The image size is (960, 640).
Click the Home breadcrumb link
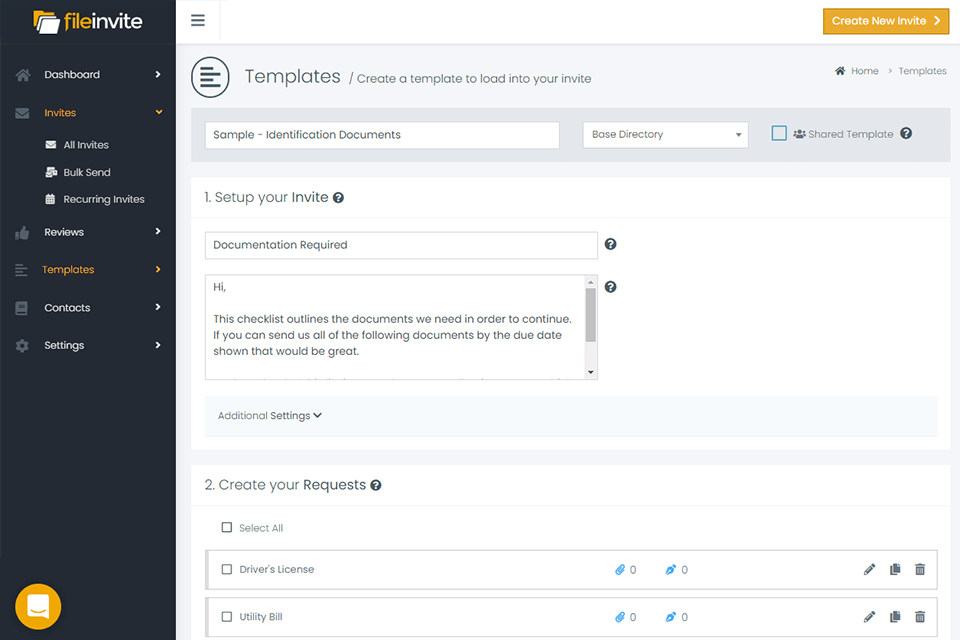coord(864,71)
